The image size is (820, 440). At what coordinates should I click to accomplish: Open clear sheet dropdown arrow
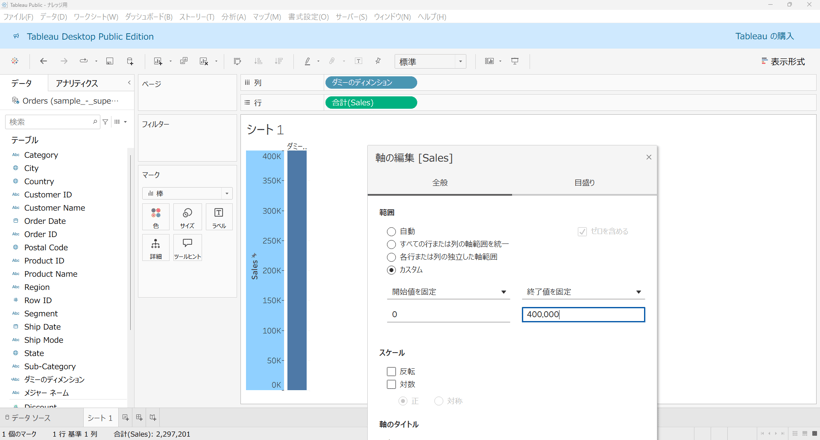(216, 61)
